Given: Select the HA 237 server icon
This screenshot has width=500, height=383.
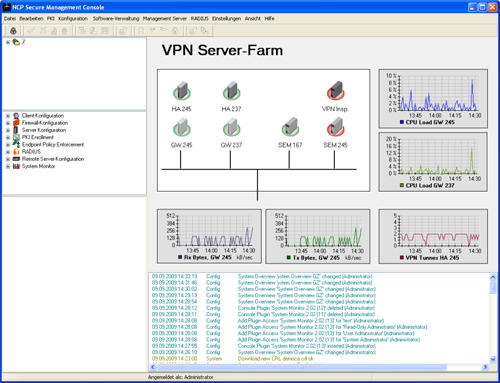Looking at the screenshot, I should coord(231,91).
